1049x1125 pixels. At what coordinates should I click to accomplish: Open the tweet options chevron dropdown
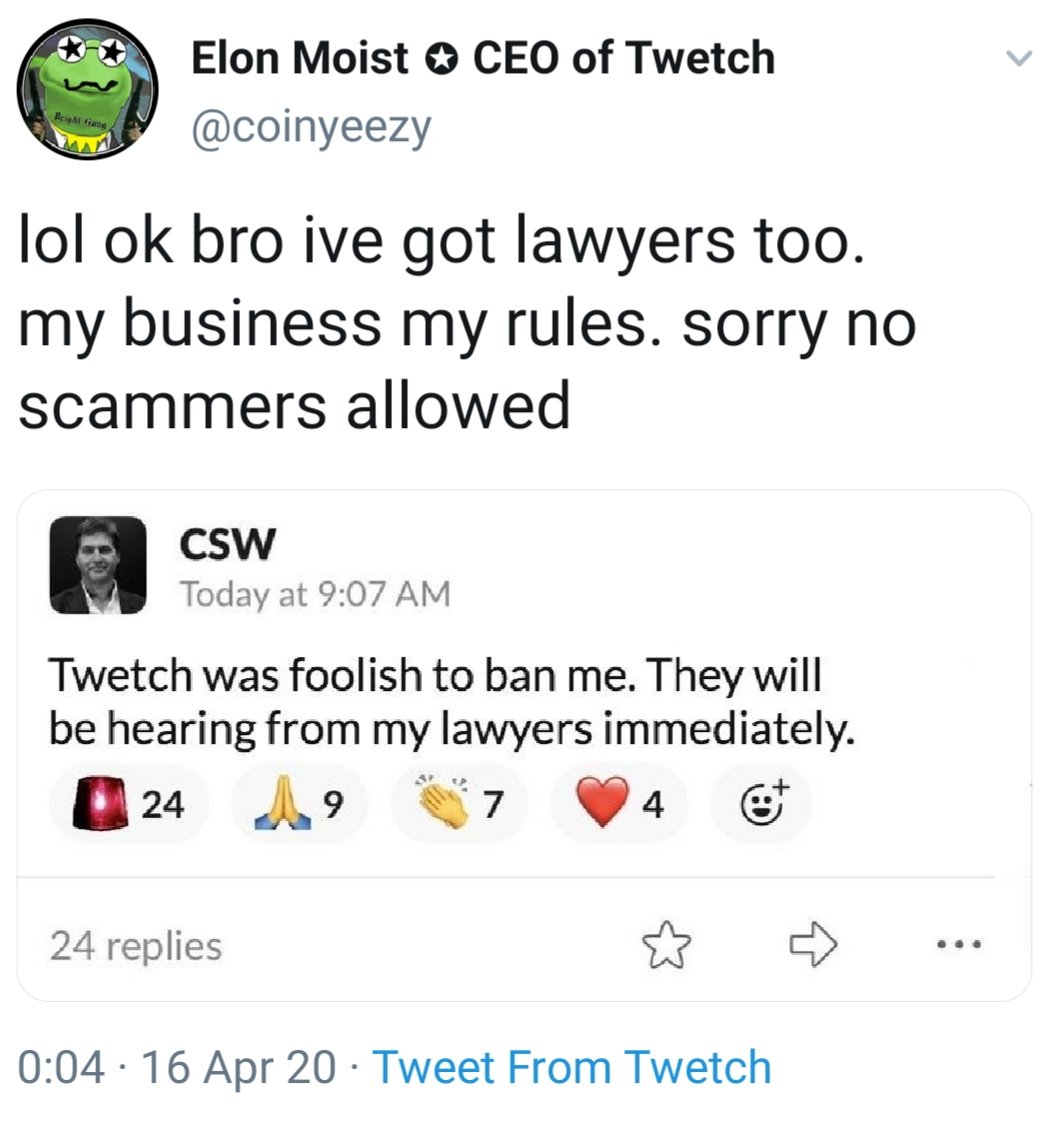click(1019, 57)
